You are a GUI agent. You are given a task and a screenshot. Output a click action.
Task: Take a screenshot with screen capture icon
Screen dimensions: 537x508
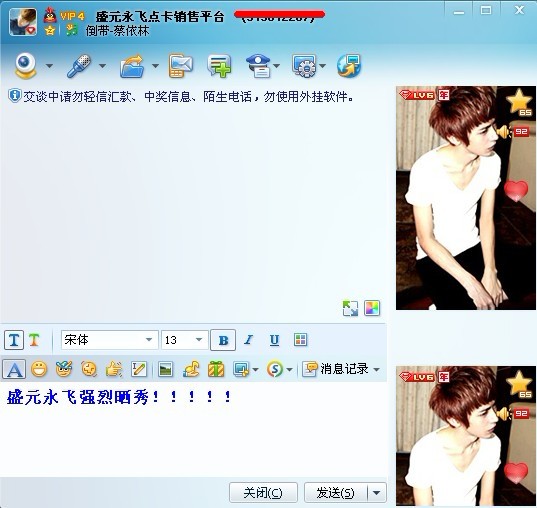click(241, 369)
